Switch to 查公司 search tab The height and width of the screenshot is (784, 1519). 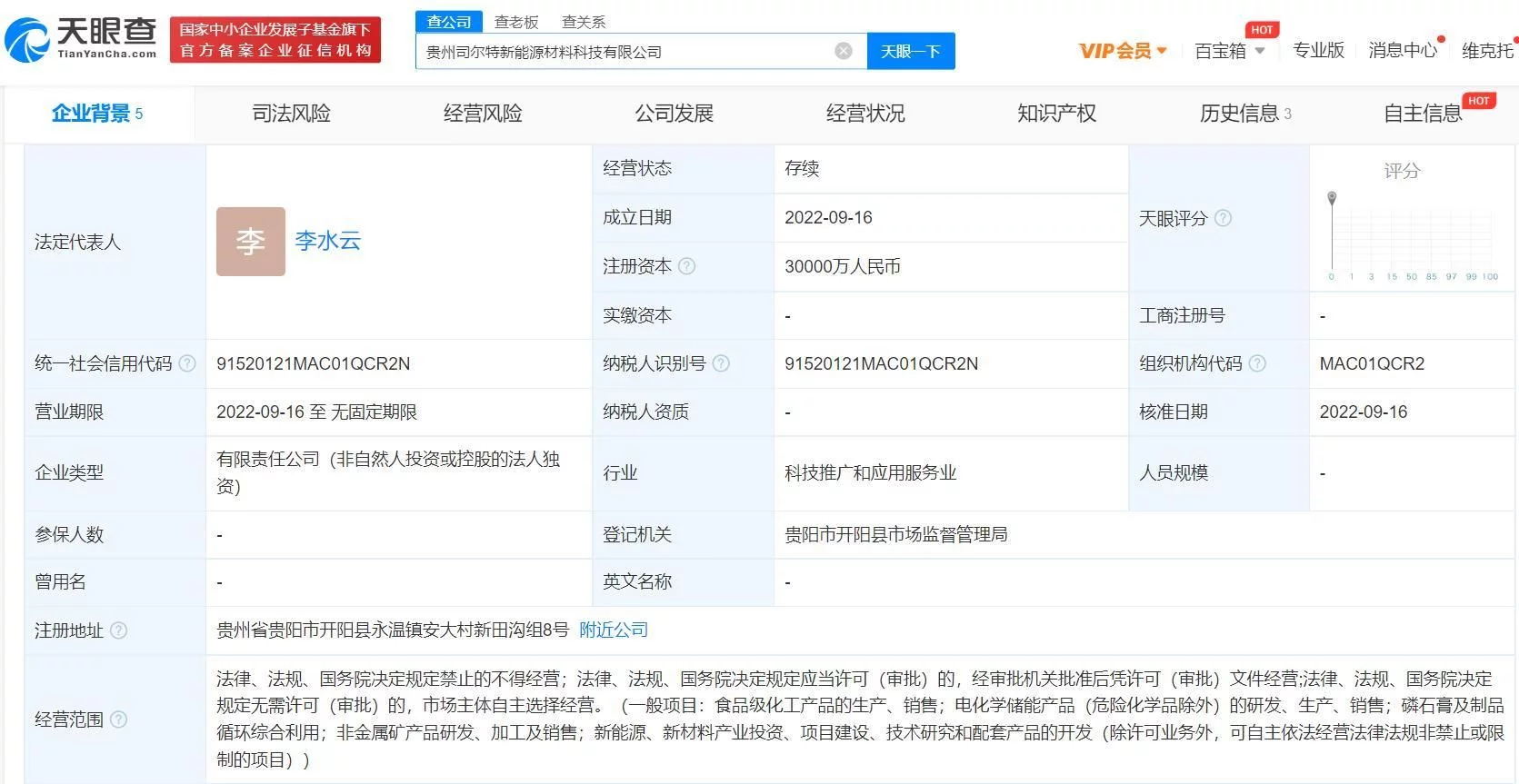449,22
